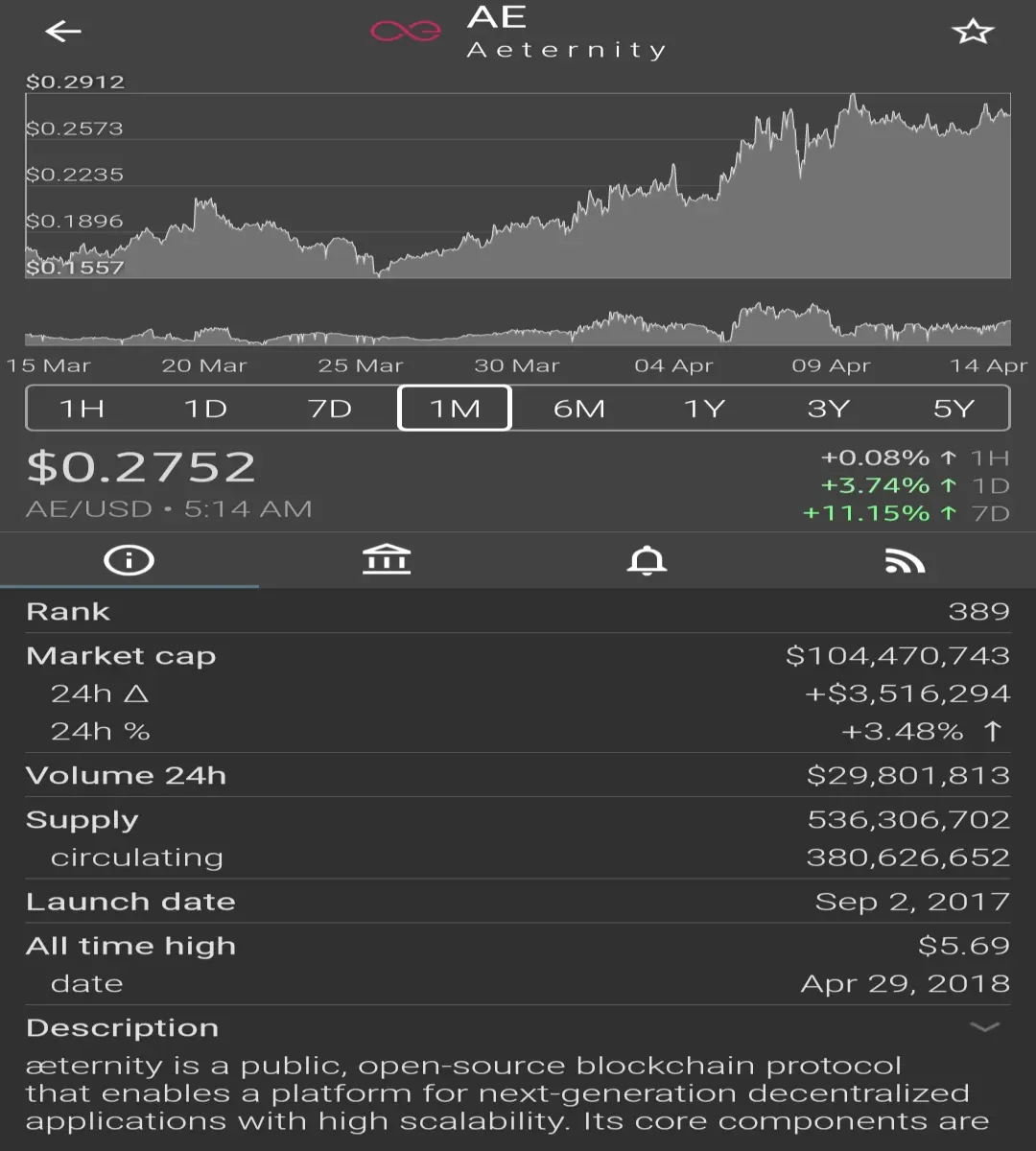Switch chart to 6M range
The height and width of the screenshot is (1151, 1036).
[x=579, y=409]
